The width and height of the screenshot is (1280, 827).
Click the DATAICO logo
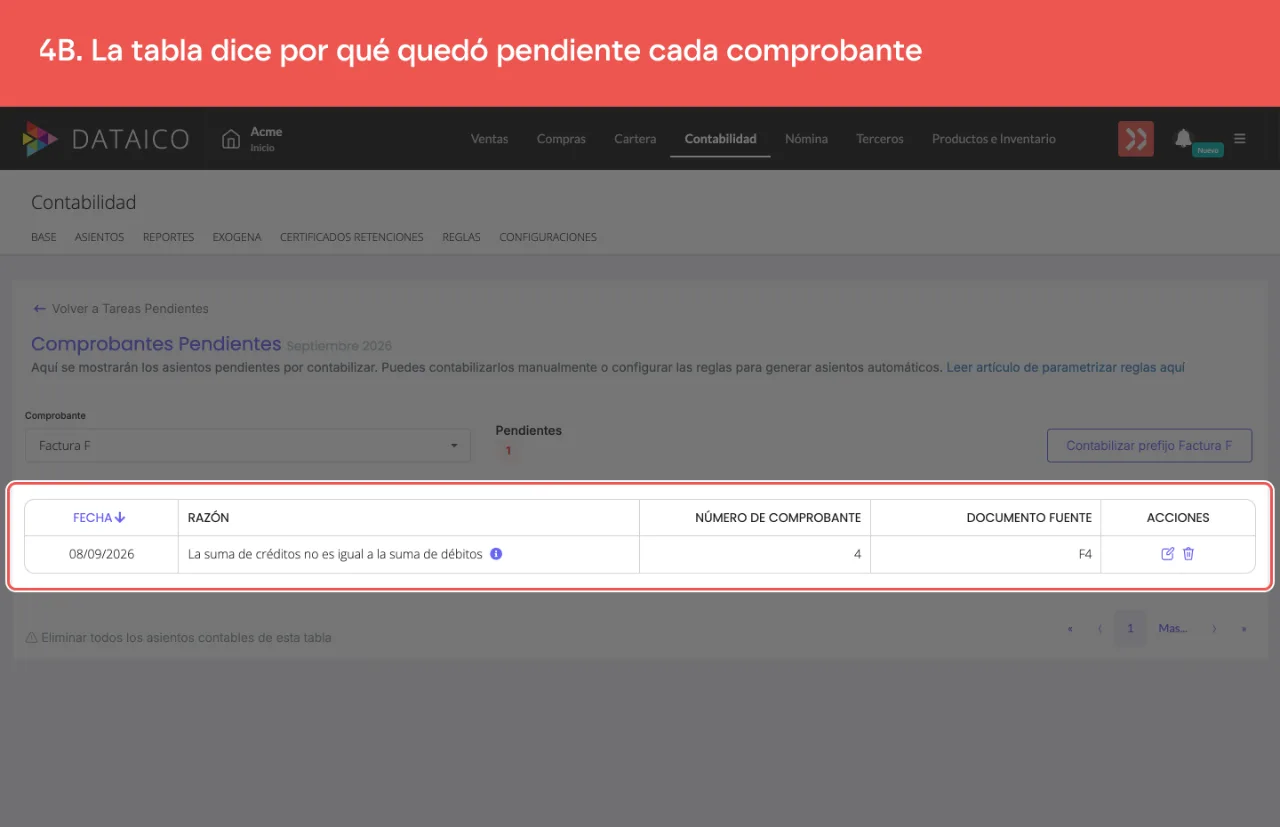click(106, 139)
